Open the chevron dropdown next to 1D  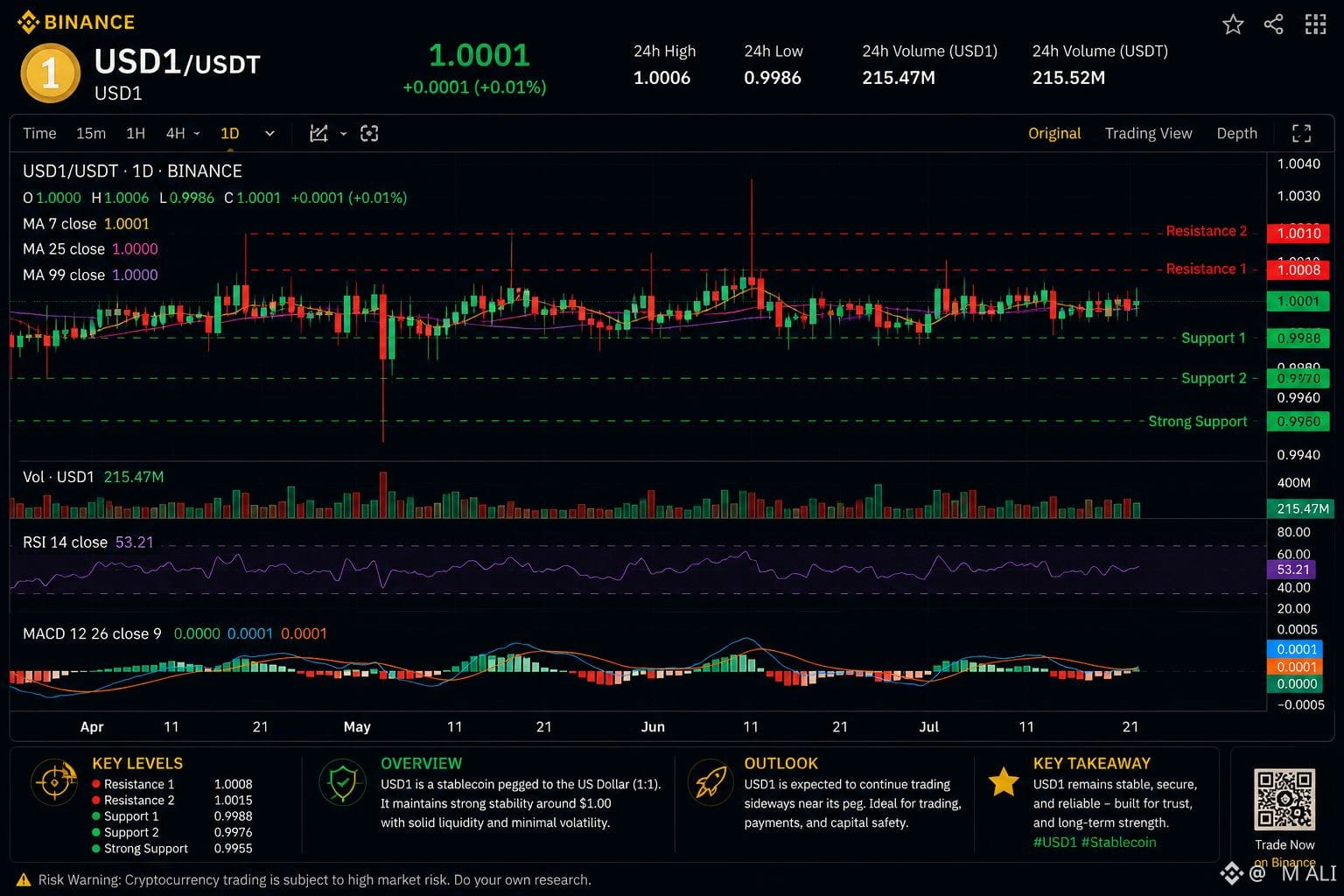click(269, 134)
